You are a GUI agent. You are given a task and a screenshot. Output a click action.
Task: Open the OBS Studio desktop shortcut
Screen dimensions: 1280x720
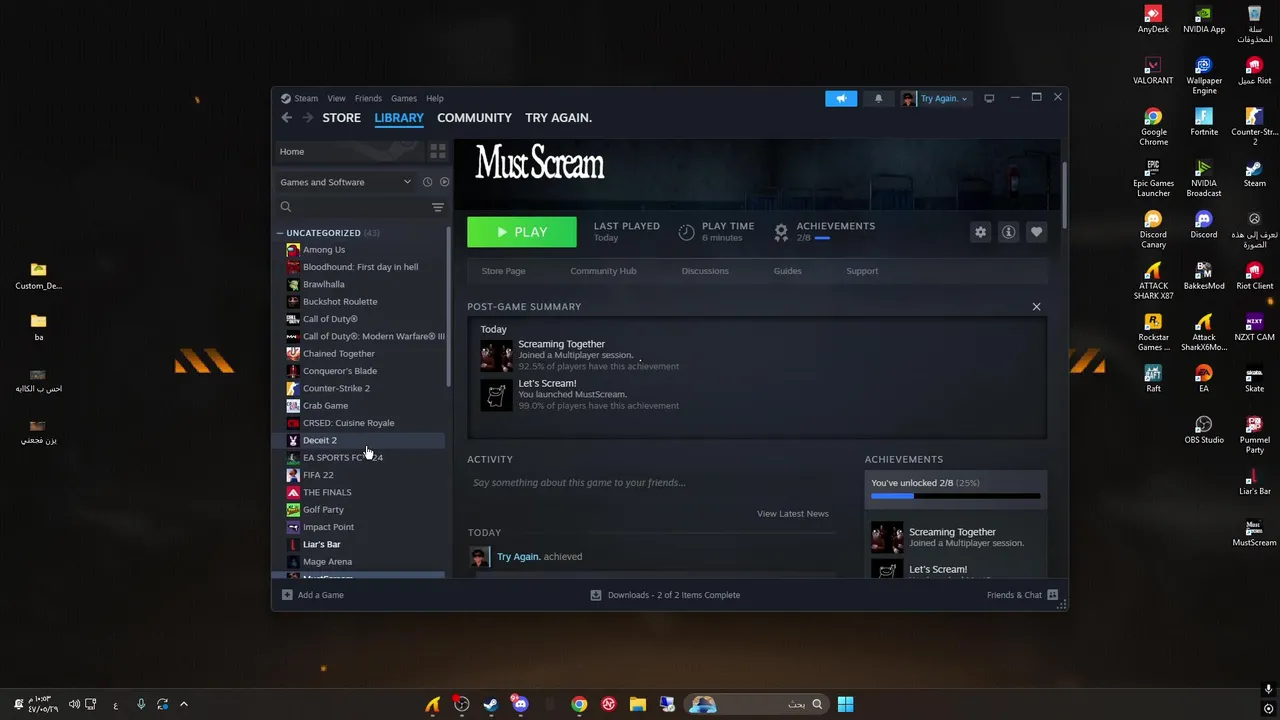[1204, 430]
